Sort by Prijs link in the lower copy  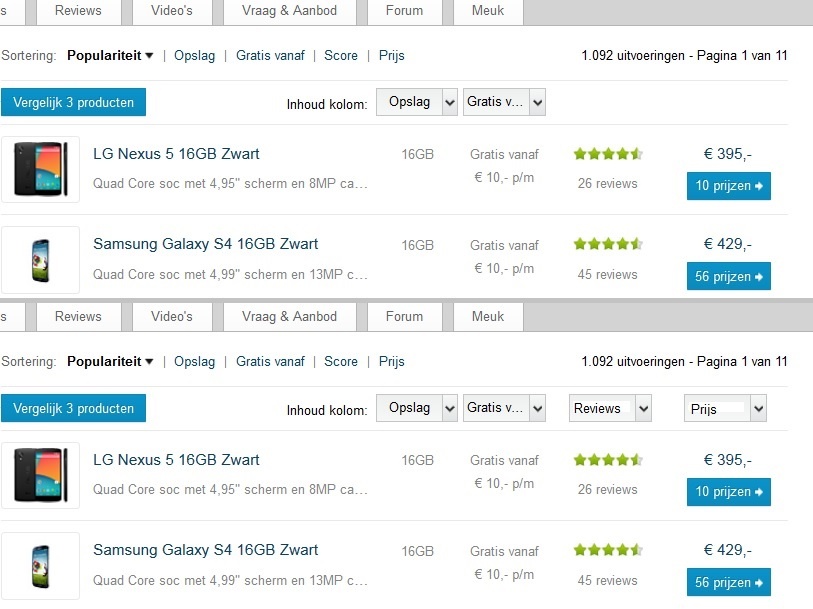coord(391,361)
